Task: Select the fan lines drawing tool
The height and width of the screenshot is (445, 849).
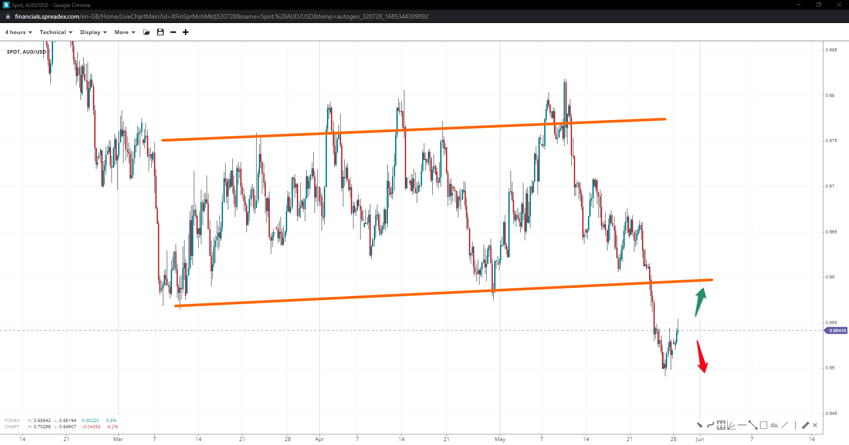Action: (731, 425)
